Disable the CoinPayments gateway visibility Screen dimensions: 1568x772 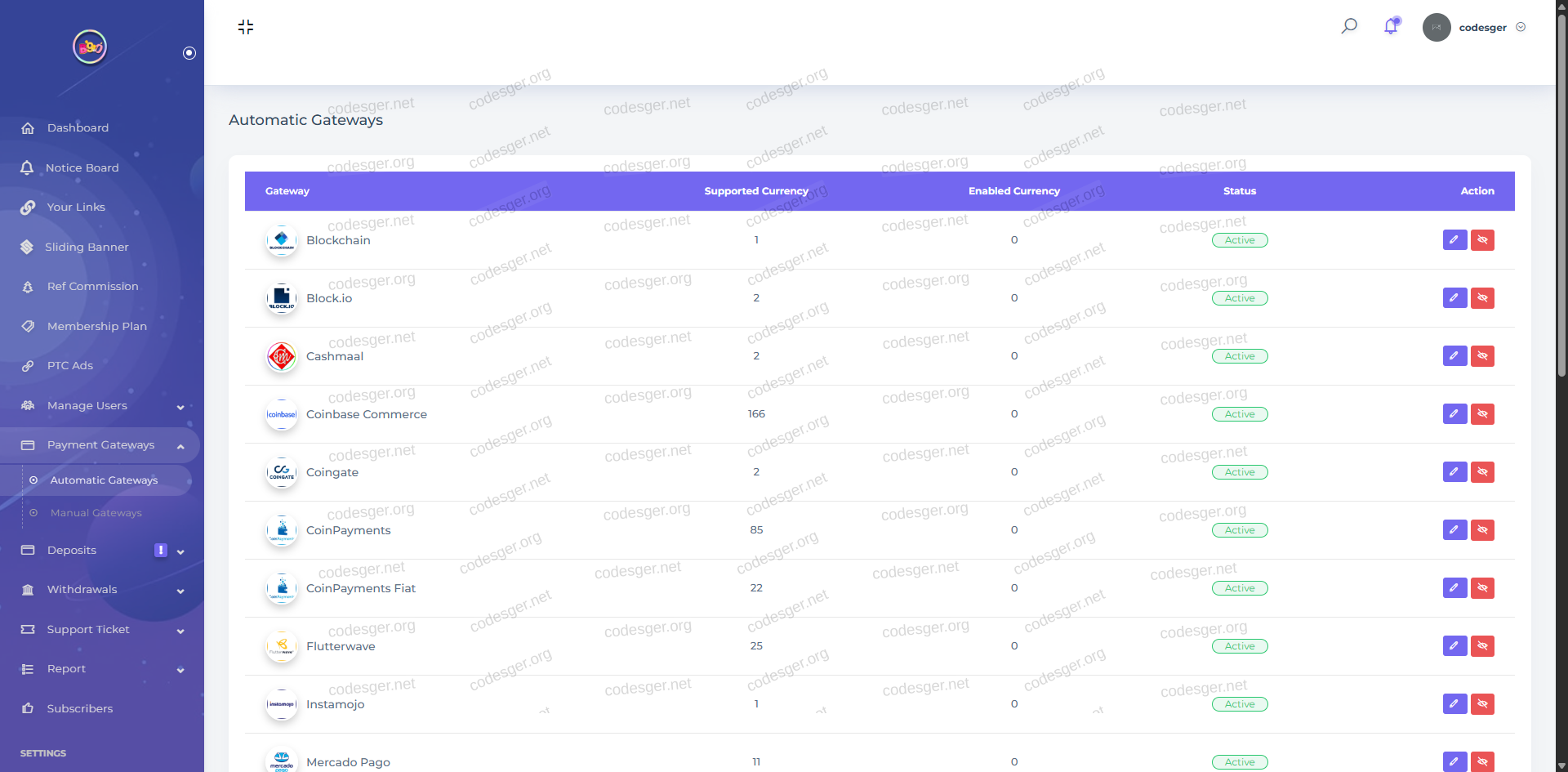coord(1482,530)
